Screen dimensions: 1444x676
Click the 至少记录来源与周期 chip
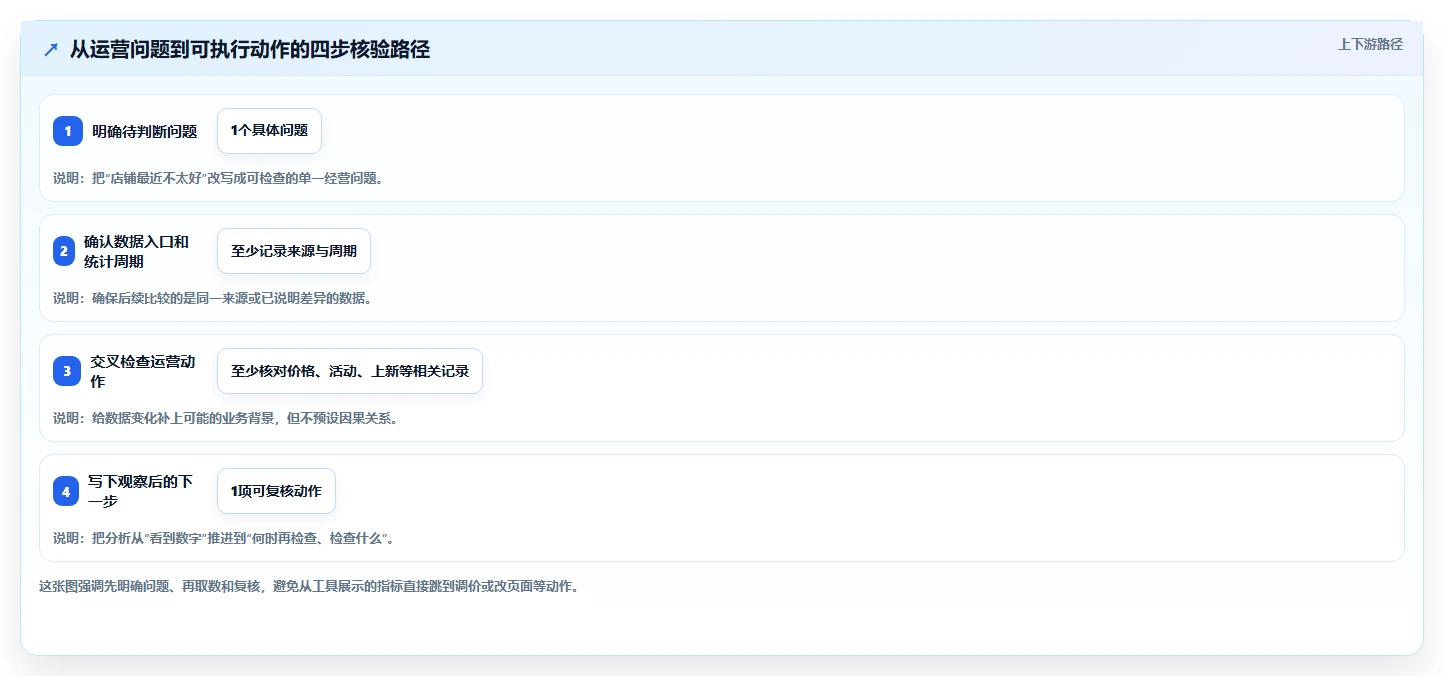pyautogui.click(x=294, y=251)
